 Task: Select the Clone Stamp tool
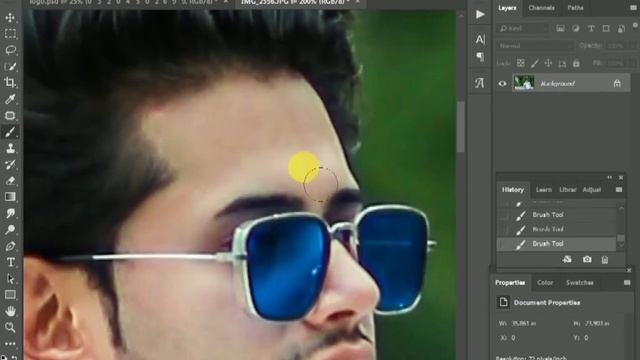10,148
